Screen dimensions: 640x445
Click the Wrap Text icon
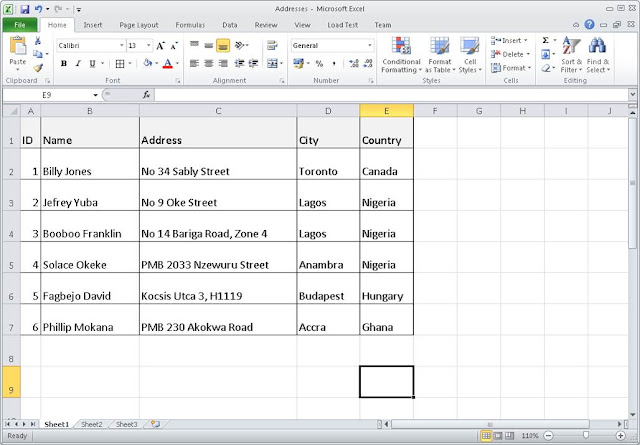(x=272, y=45)
